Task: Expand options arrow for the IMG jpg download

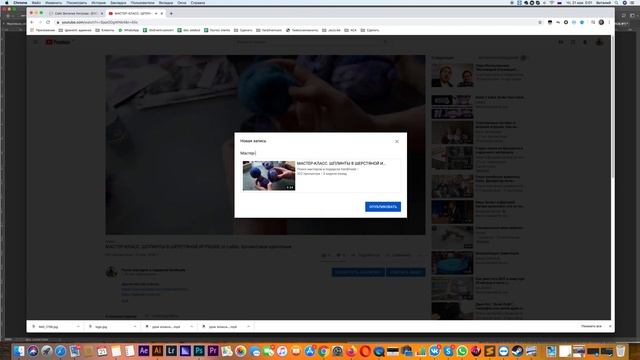Action: 78,327
